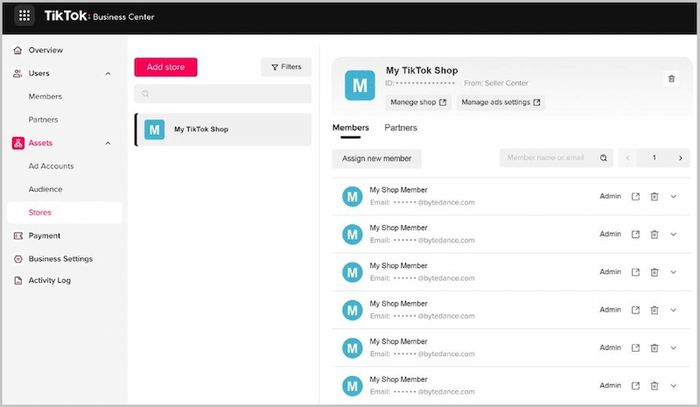The width and height of the screenshot is (700, 407).
Task: Expand sixth shop member row chevron
Action: pos(673,386)
